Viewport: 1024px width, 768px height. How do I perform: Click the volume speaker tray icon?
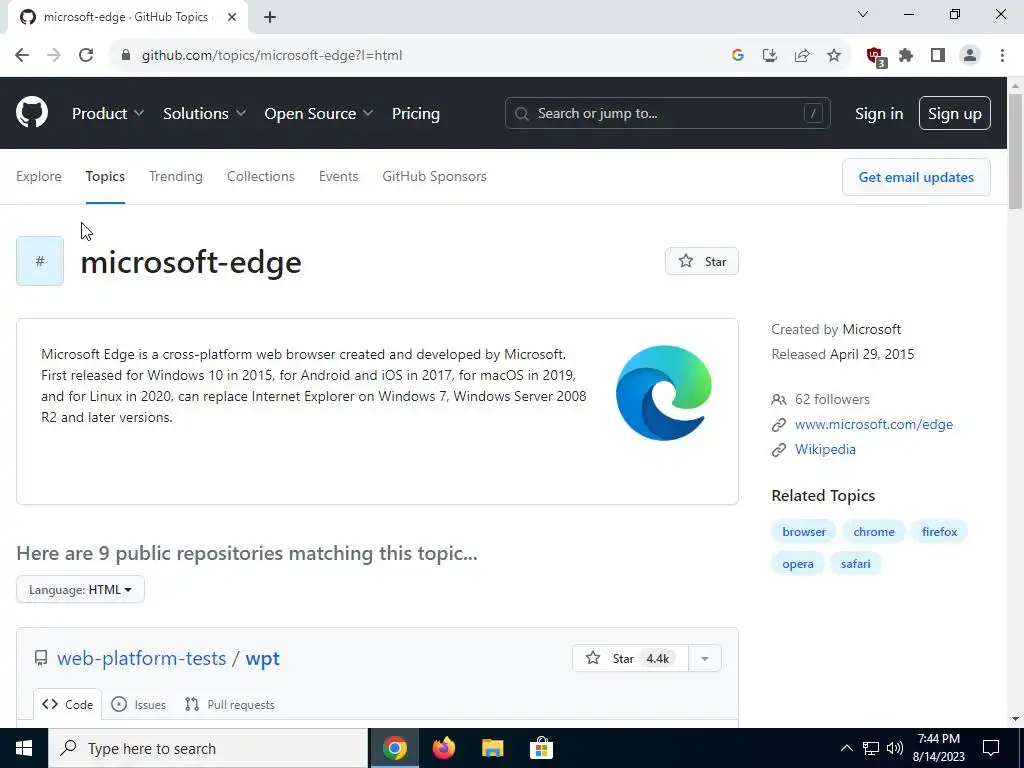[895, 748]
